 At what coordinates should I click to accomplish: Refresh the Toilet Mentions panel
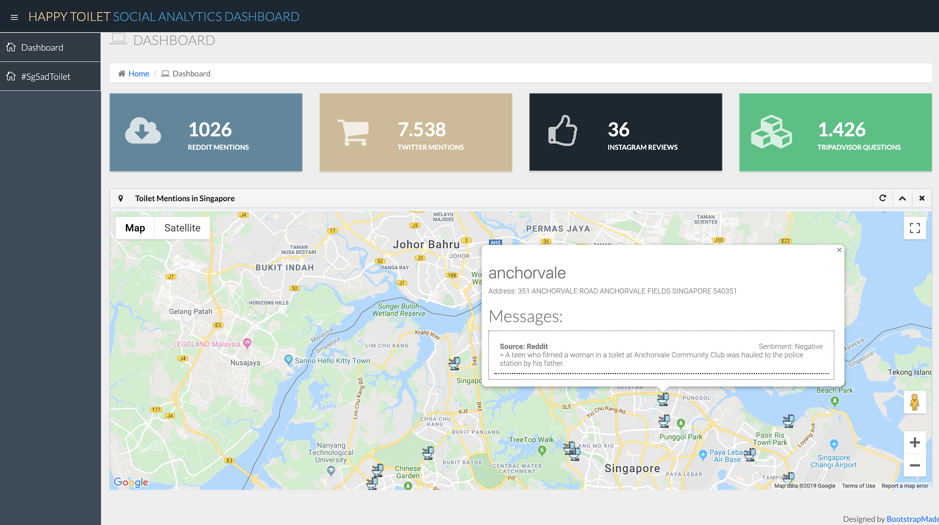coord(883,198)
